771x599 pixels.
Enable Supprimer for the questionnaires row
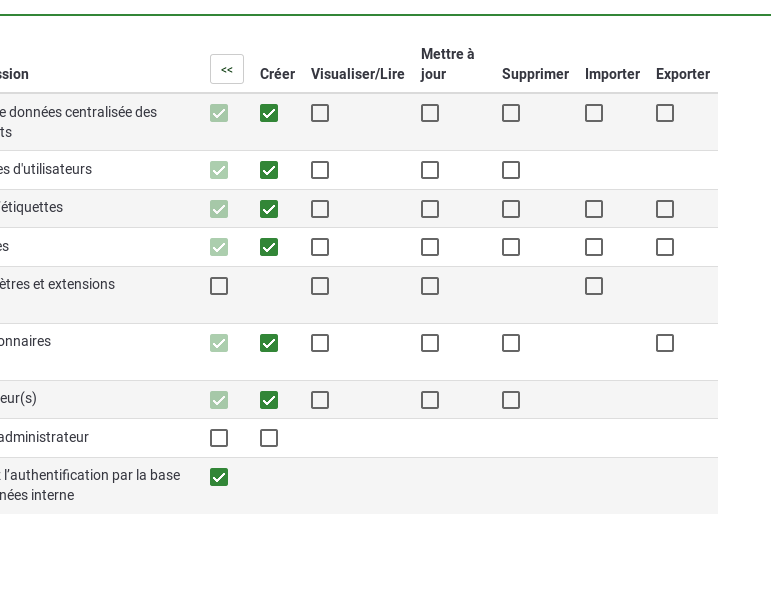pos(511,343)
